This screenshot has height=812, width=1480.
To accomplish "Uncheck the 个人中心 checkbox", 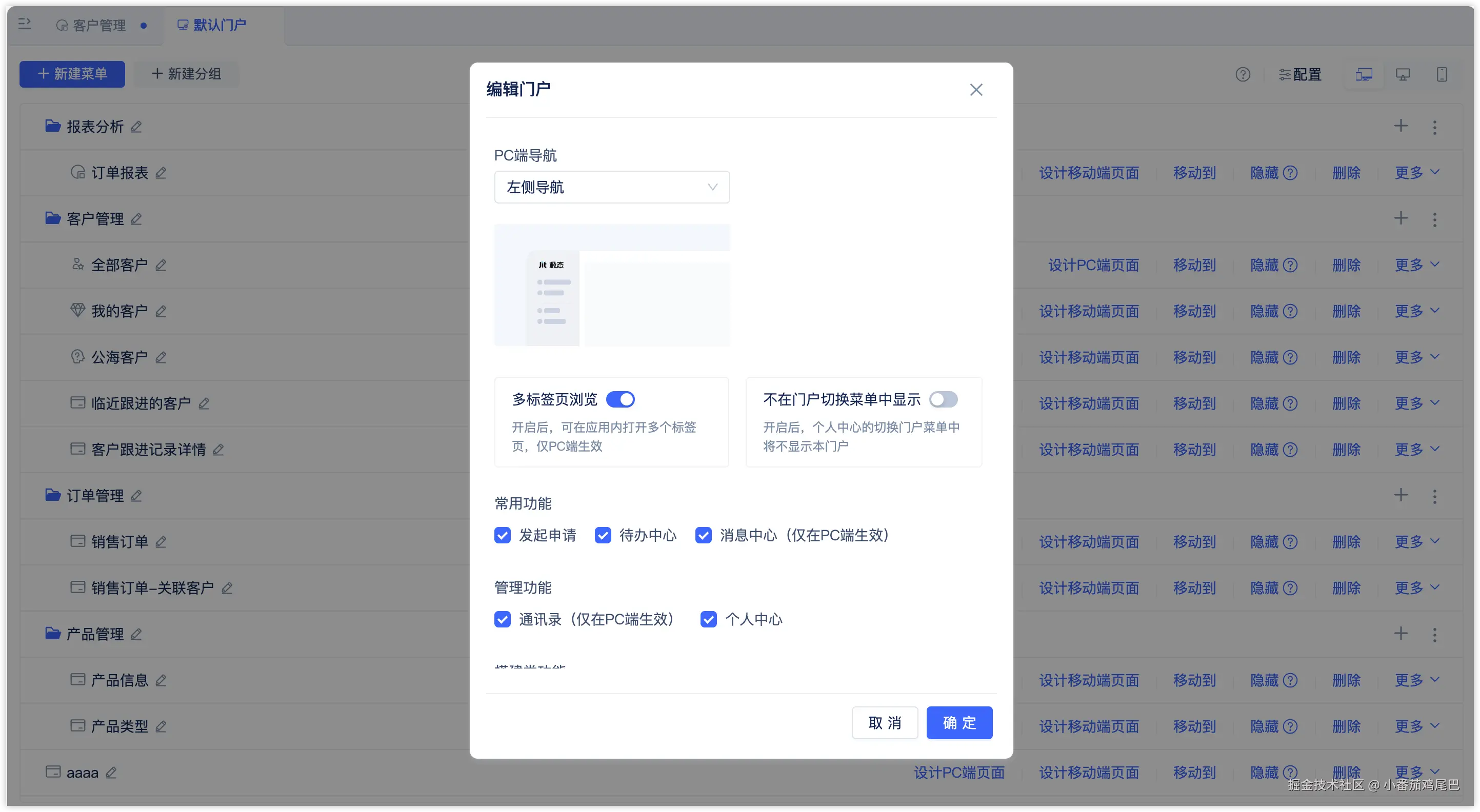I will 708,619.
